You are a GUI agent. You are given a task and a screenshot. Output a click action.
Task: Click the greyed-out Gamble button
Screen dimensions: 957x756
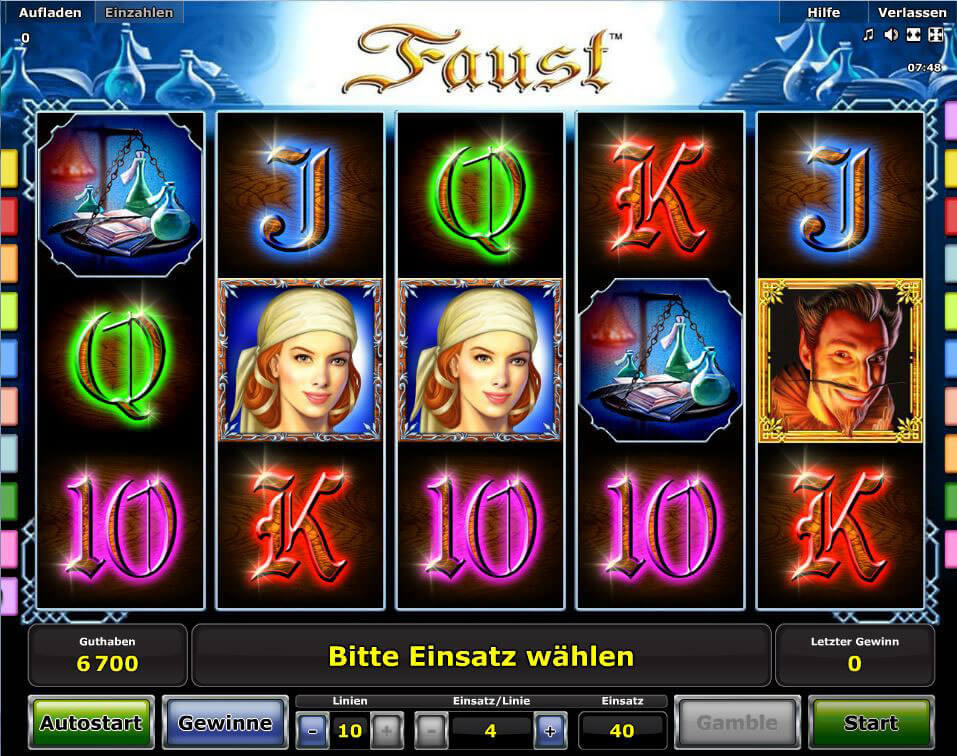click(x=737, y=723)
